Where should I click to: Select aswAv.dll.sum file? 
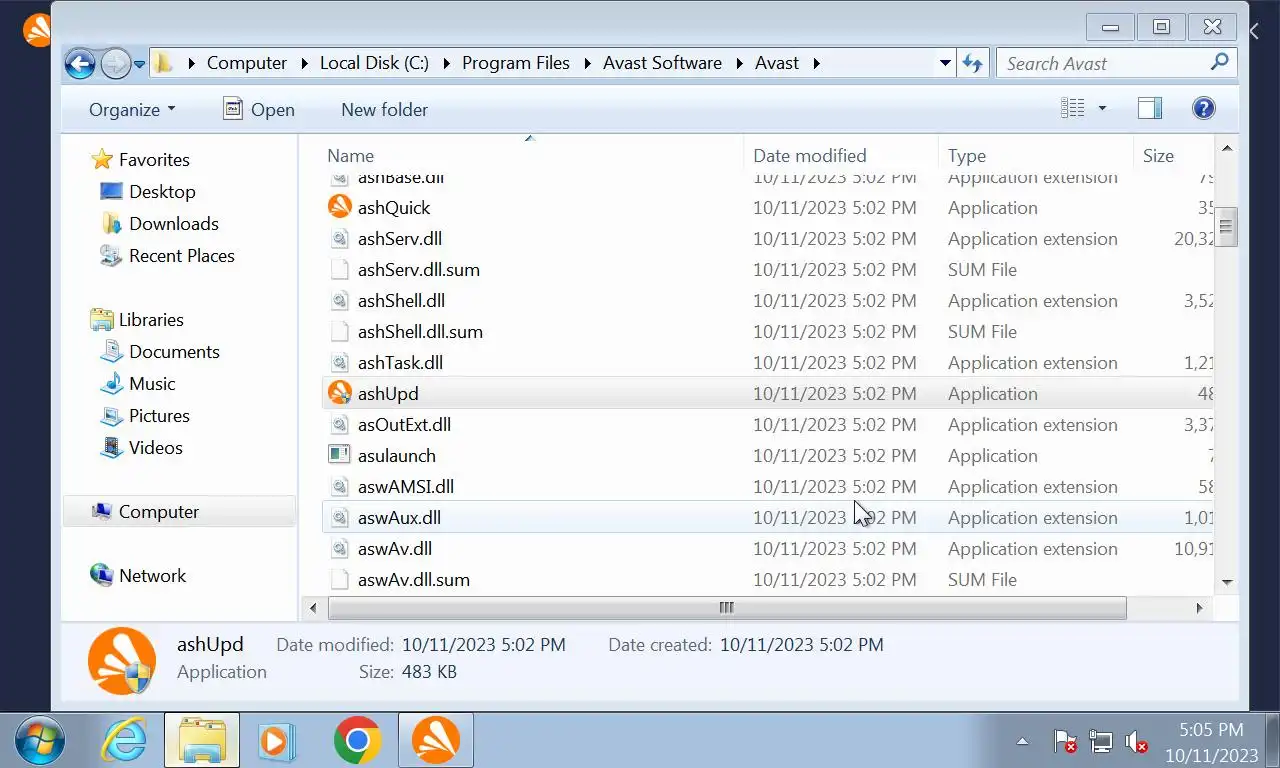[x=414, y=579]
